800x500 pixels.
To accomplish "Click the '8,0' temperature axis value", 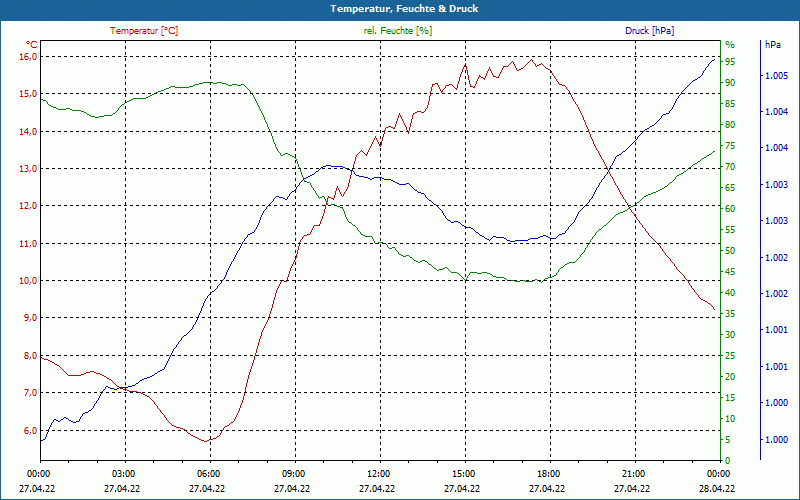I will coord(31,356).
